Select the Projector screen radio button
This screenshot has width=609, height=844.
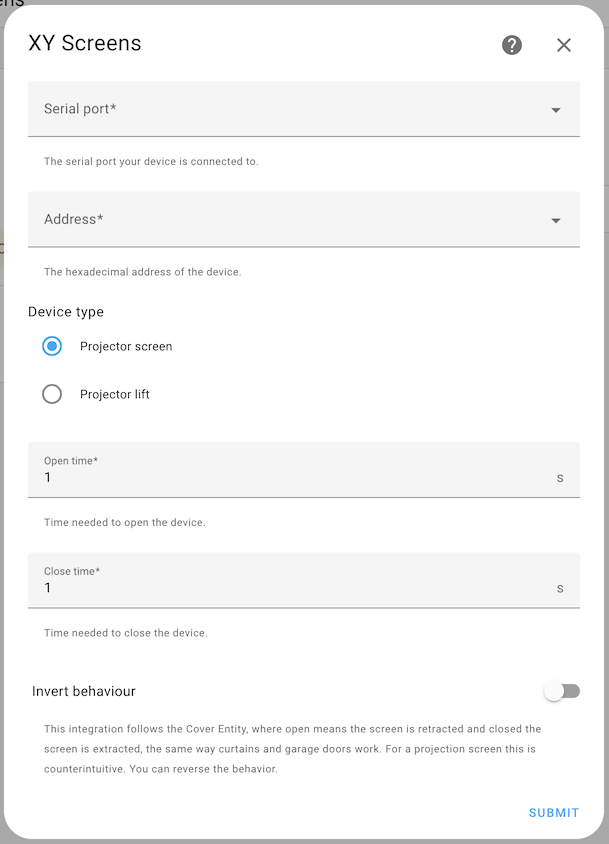[52, 346]
